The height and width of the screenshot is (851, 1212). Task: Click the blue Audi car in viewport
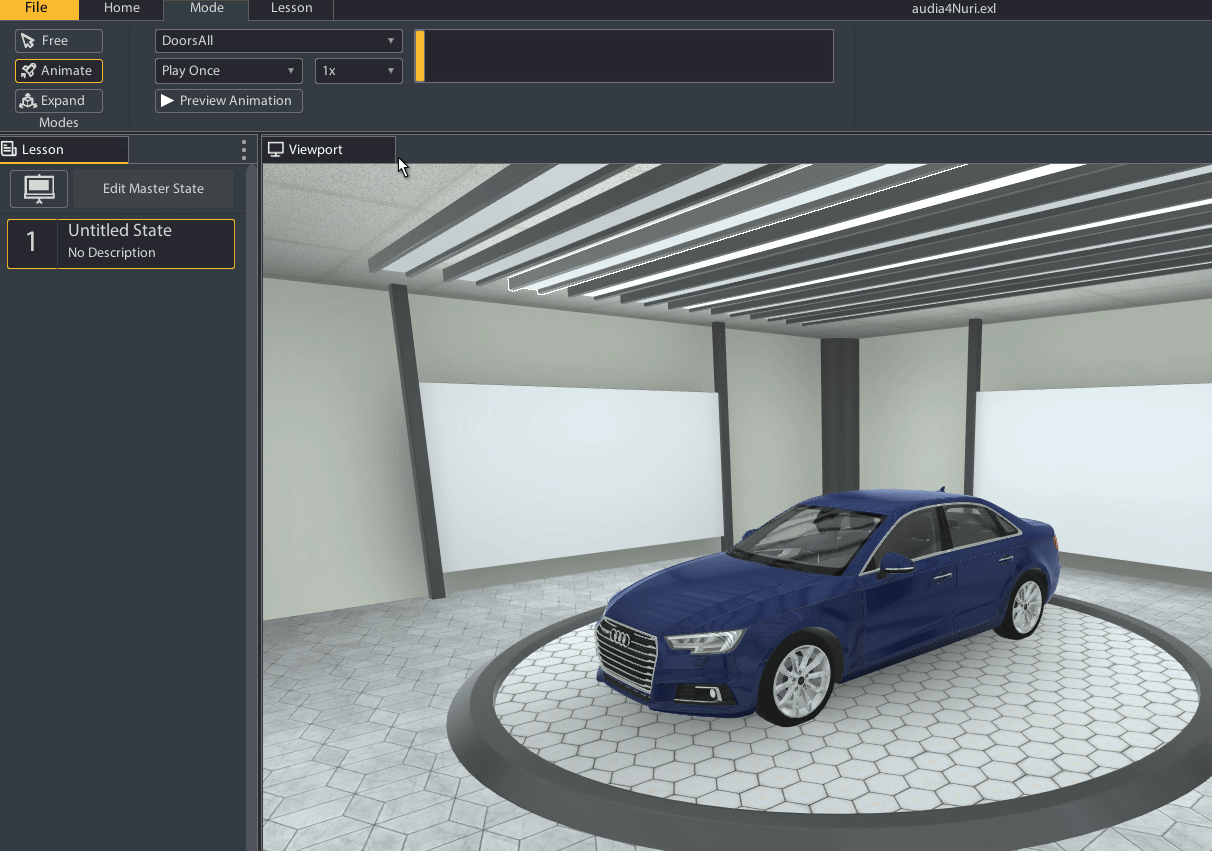point(828,605)
